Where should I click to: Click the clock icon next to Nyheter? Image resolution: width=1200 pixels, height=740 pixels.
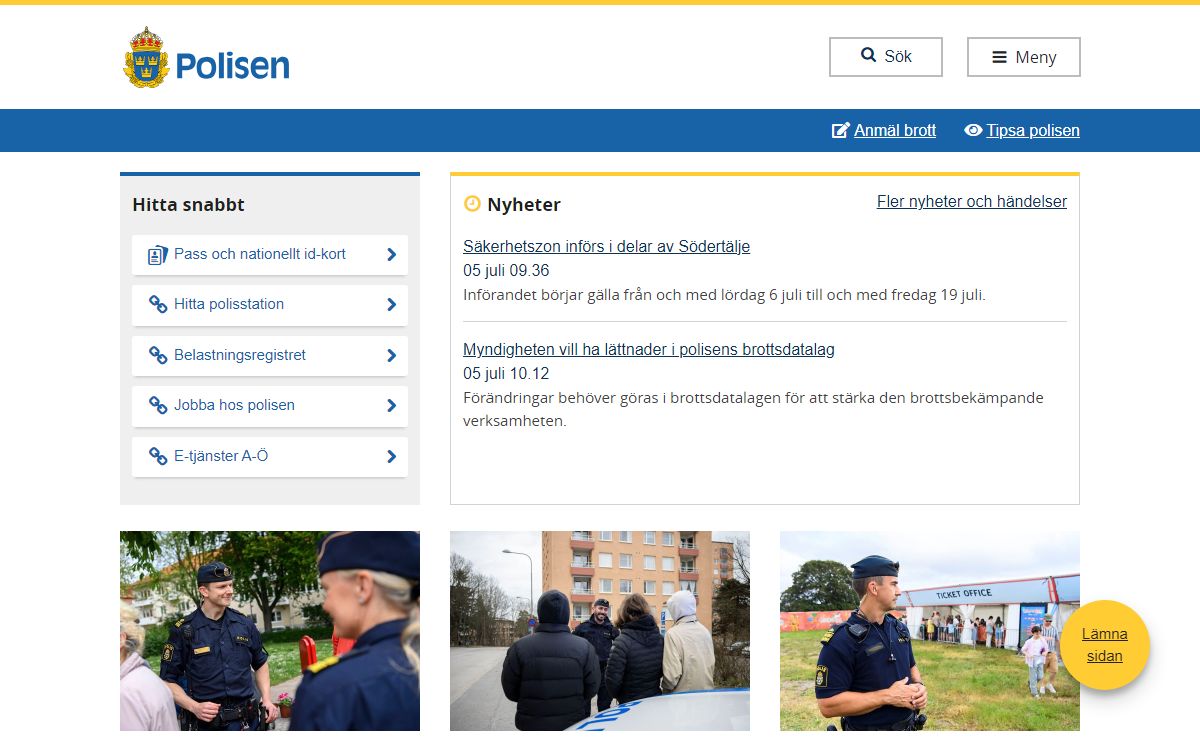pyautogui.click(x=472, y=204)
